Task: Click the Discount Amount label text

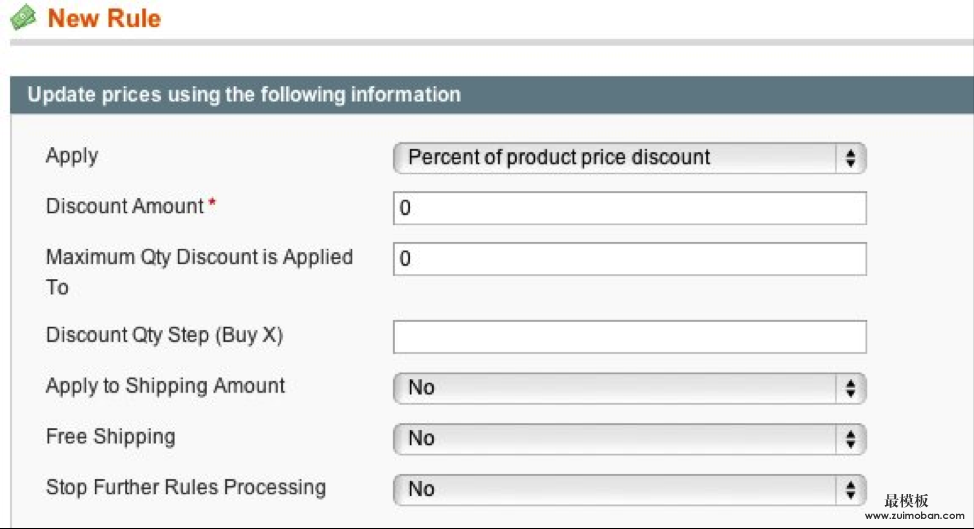Action: pos(125,207)
